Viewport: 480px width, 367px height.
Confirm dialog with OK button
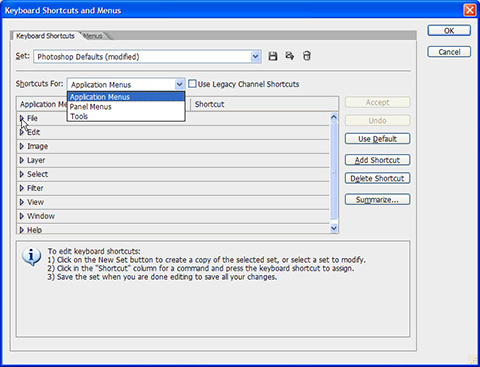tap(449, 31)
